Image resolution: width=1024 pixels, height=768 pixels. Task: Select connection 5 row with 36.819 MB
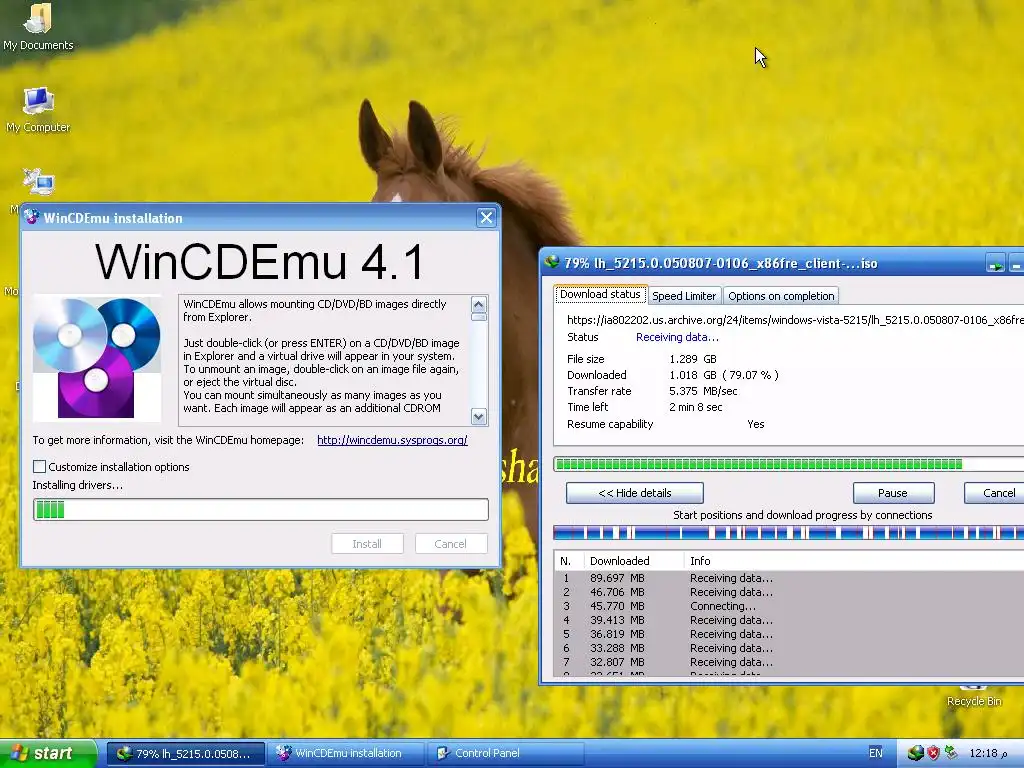[x=790, y=634]
